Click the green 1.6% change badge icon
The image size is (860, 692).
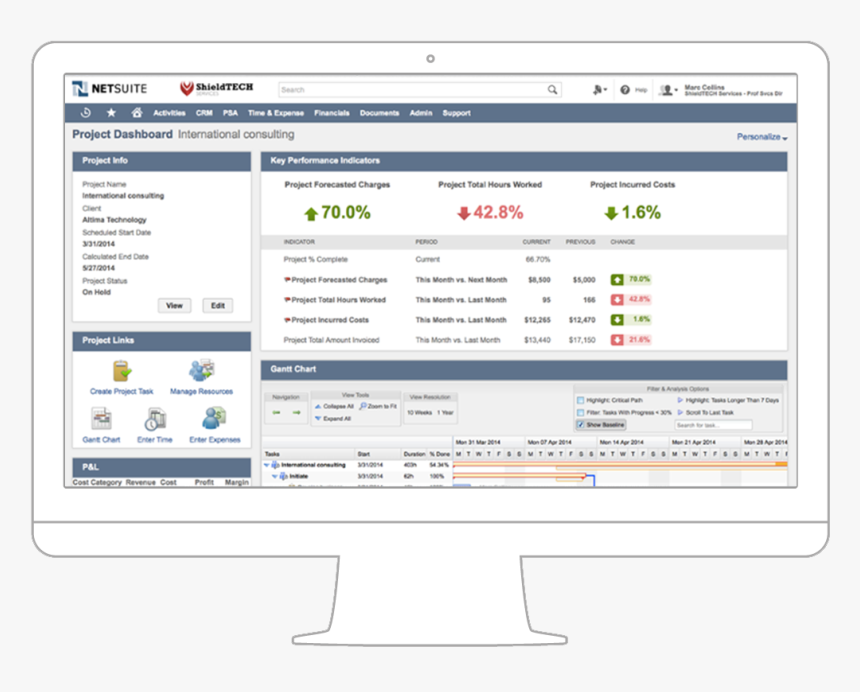[617, 320]
